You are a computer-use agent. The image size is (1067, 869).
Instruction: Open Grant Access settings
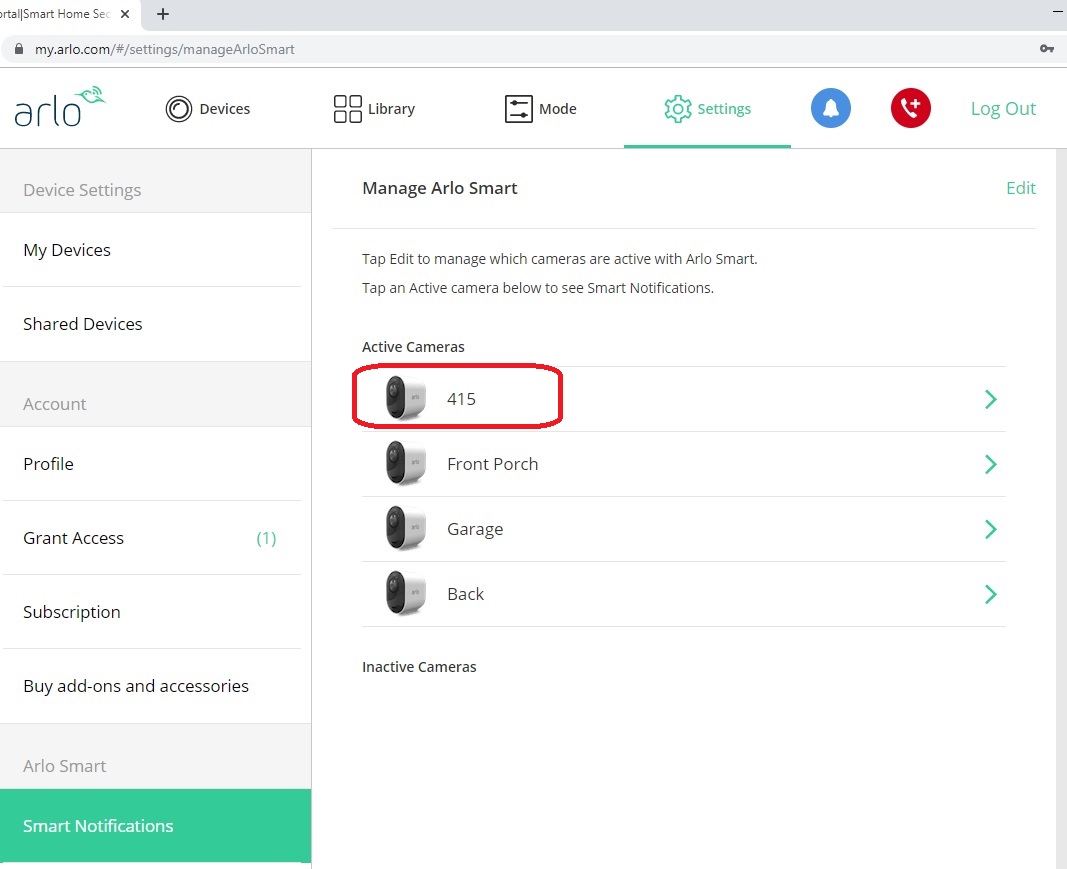(73, 538)
